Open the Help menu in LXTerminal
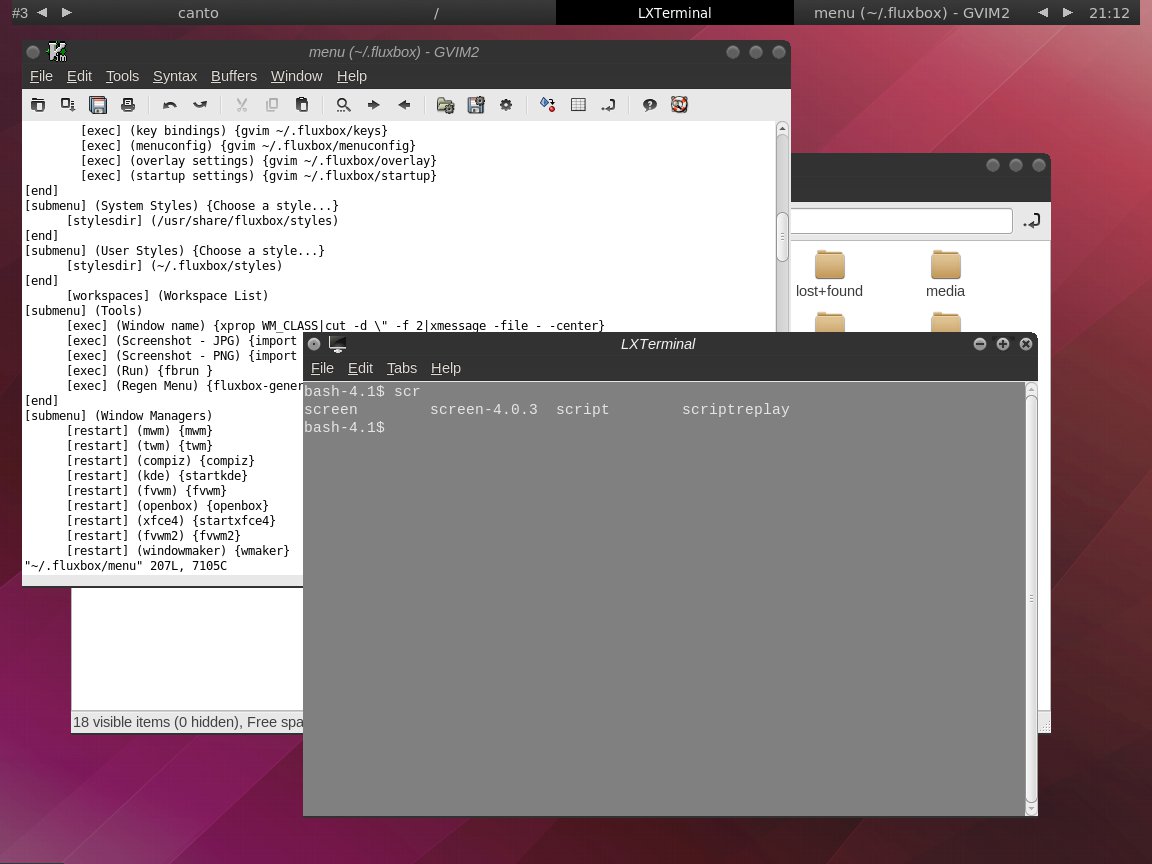Screen dimensions: 1152x864 click(x=446, y=368)
